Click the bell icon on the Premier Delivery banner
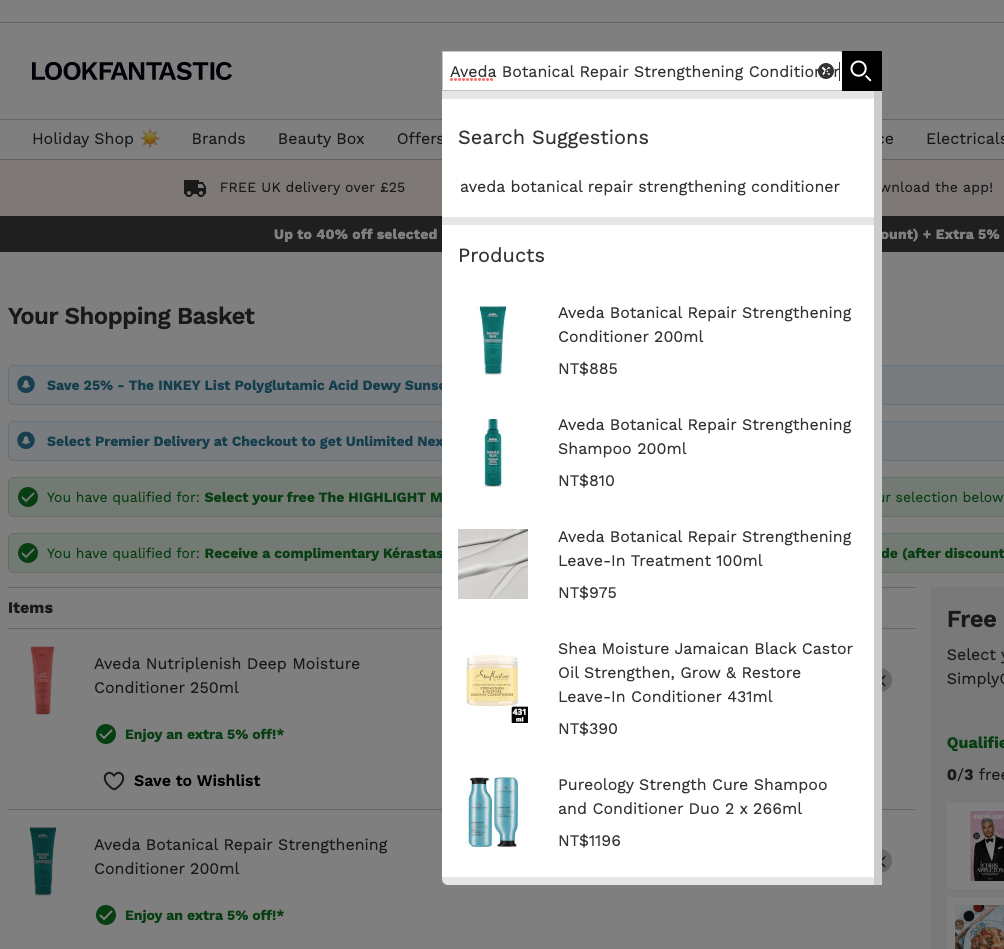The width and height of the screenshot is (1004, 949). [24, 441]
